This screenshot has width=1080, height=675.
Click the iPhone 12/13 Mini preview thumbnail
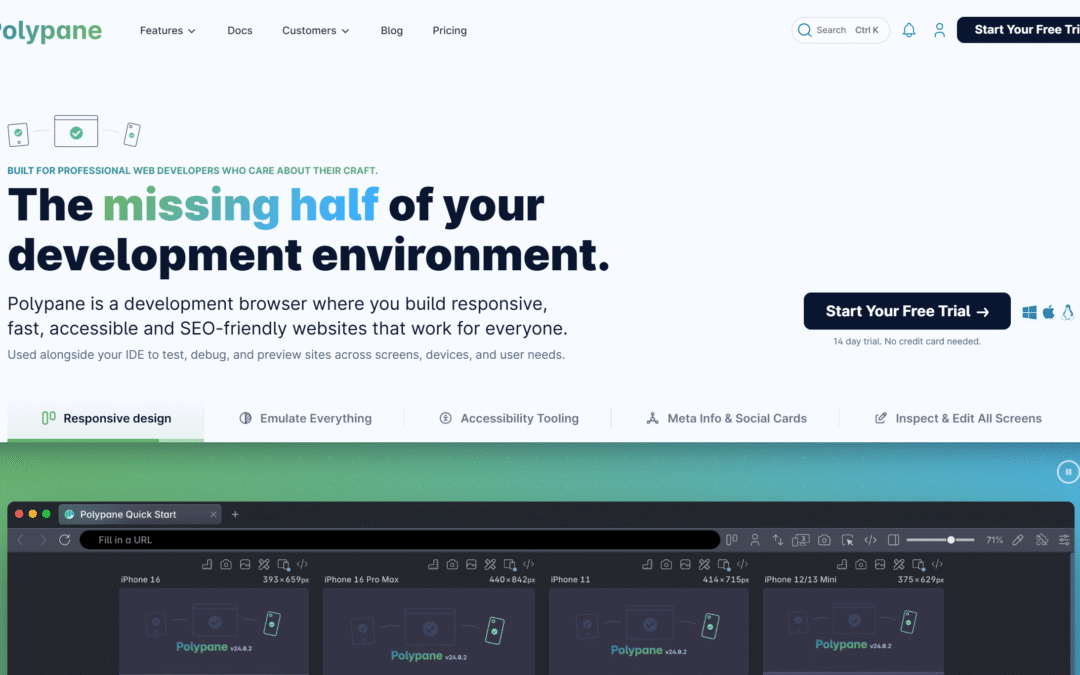[x=853, y=631]
